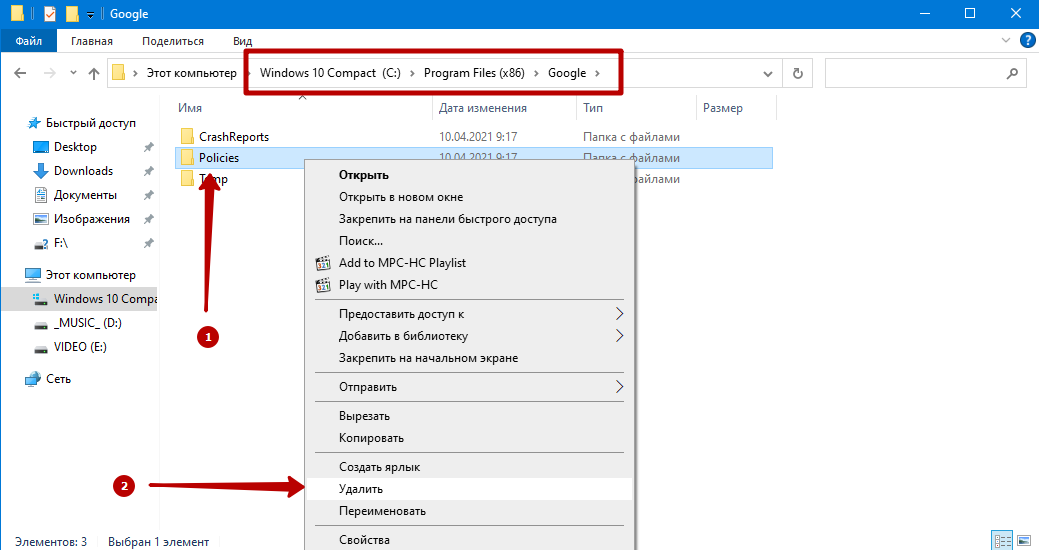Open recent locations dropdown arrow
The width and height of the screenshot is (1039, 550).
point(72,73)
